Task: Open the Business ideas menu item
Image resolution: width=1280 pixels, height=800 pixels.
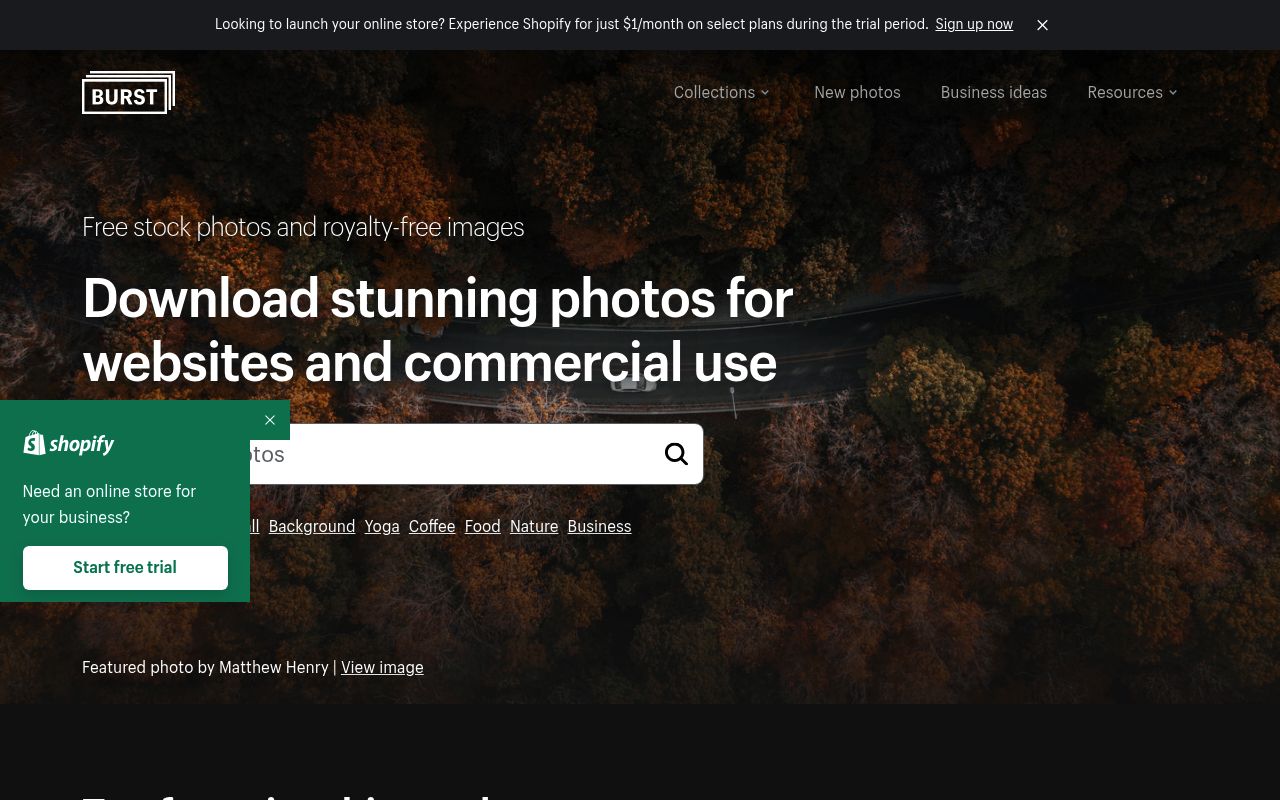Action: point(993,92)
